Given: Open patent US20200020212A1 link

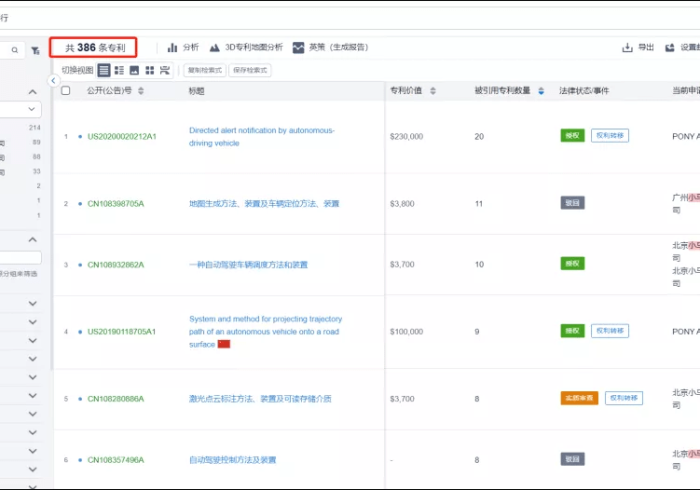Looking at the screenshot, I should [122, 136].
